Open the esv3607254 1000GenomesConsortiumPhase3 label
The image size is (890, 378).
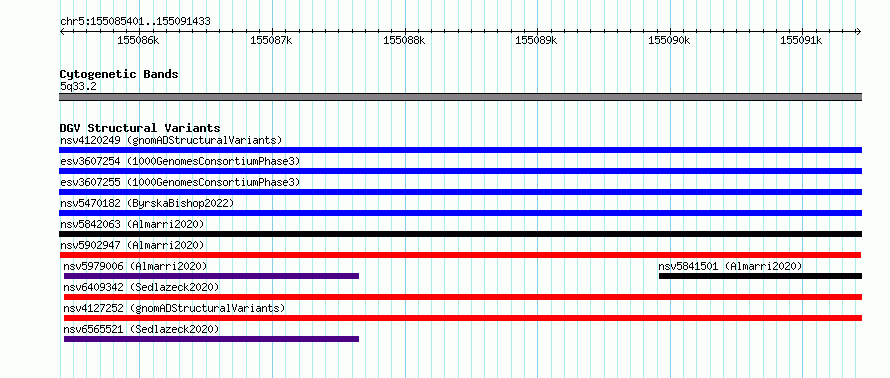coord(180,161)
